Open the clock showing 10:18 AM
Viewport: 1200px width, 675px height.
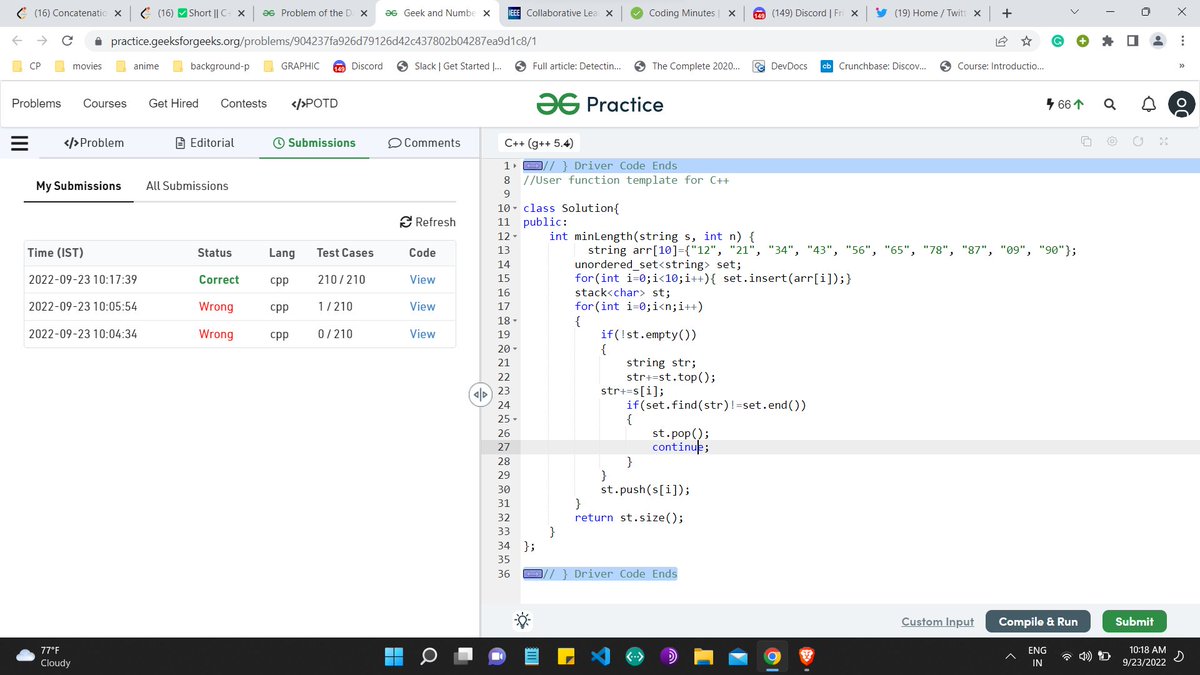[1144, 656]
